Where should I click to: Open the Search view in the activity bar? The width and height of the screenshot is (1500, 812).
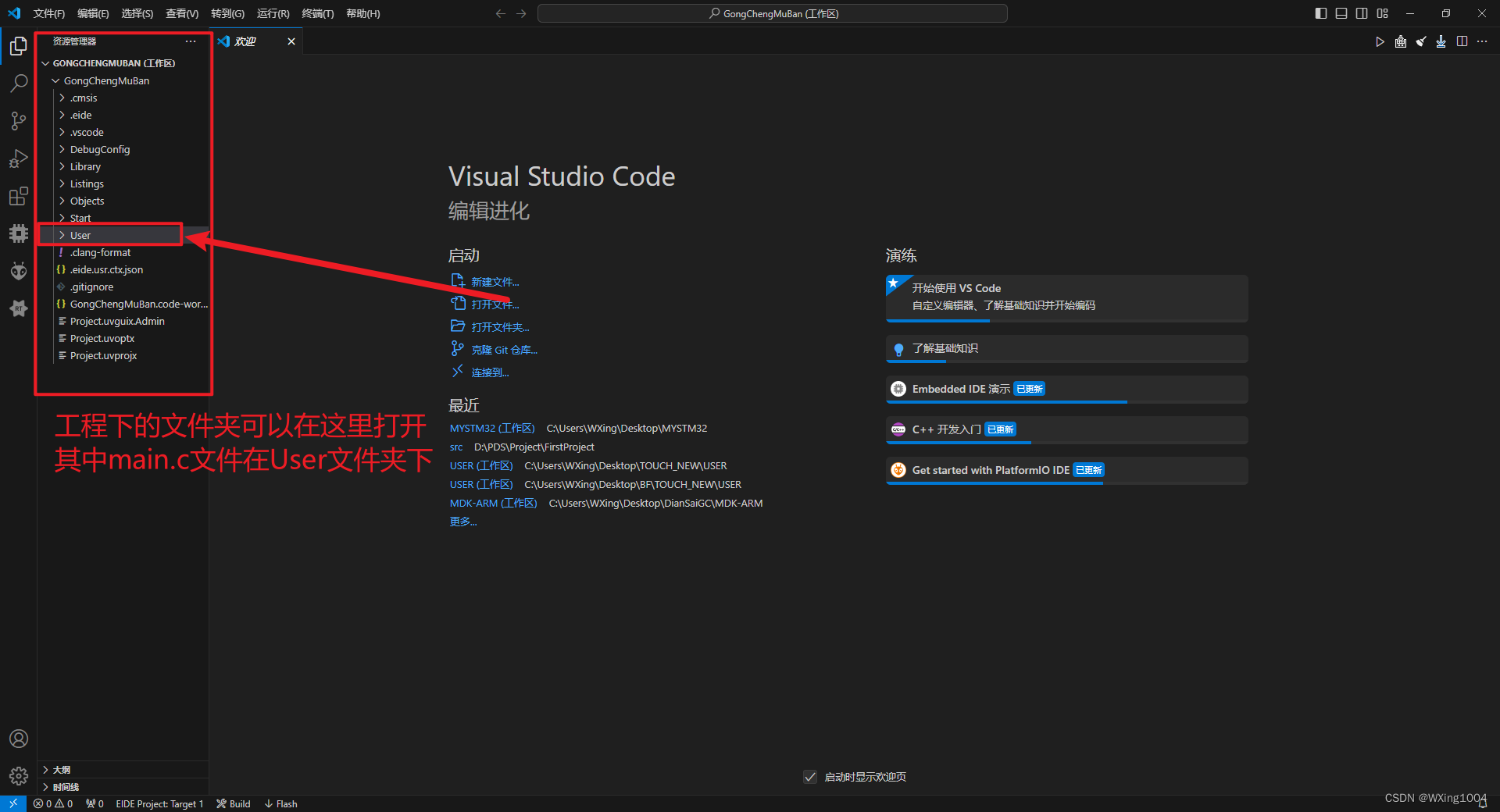click(18, 83)
